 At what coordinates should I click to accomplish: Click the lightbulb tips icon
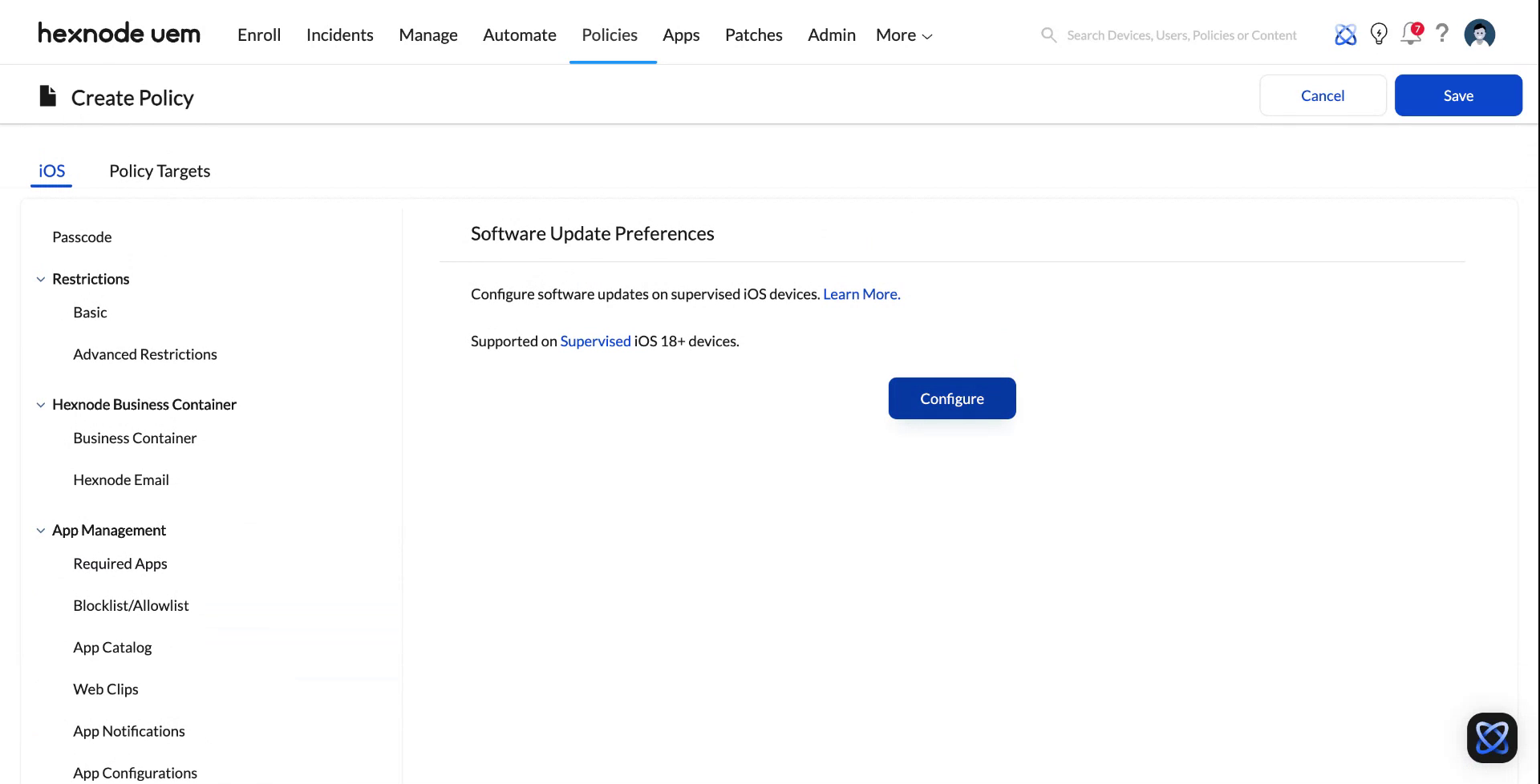[1379, 34]
